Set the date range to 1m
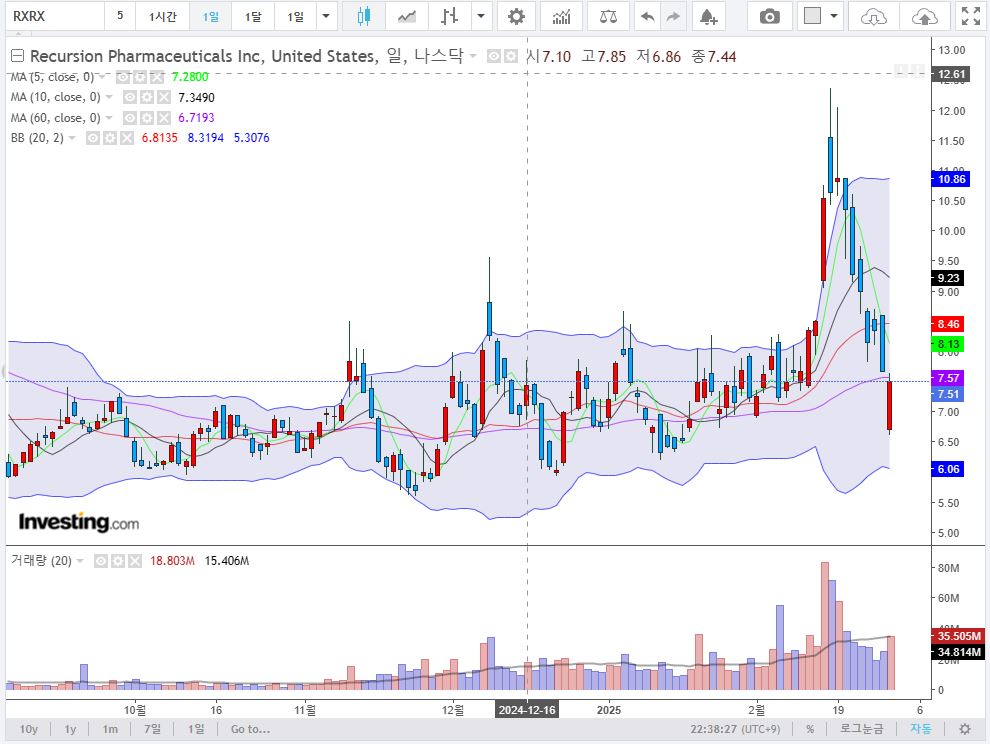 pyautogui.click(x=110, y=729)
